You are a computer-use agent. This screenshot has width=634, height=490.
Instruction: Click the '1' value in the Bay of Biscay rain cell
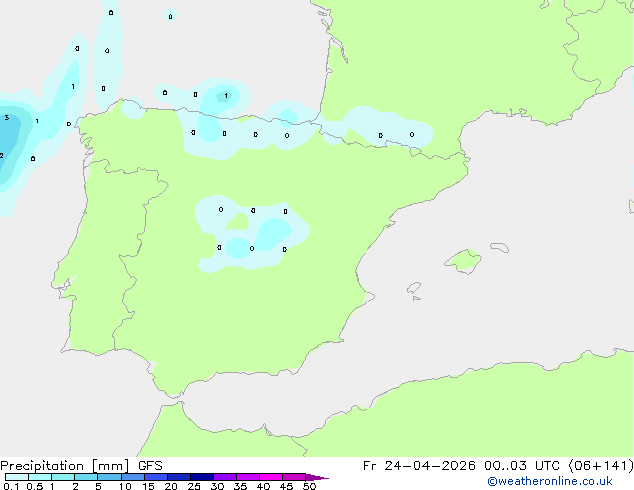(226, 96)
